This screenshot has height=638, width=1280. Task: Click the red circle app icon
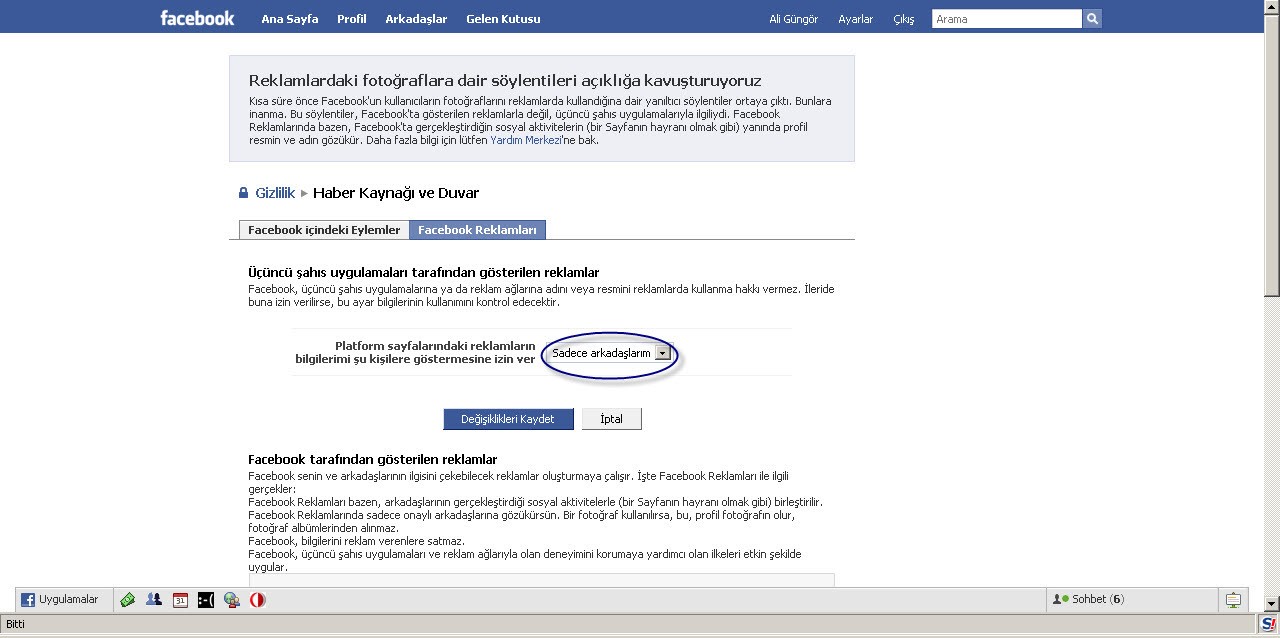[x=257, y=600]
